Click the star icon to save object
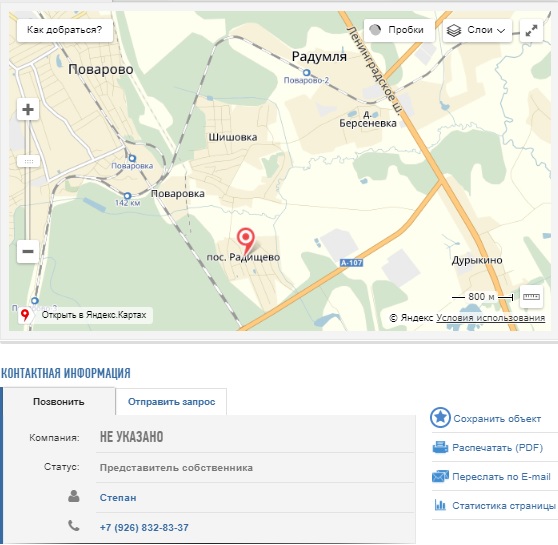558x545 pixels. point(440,418)
